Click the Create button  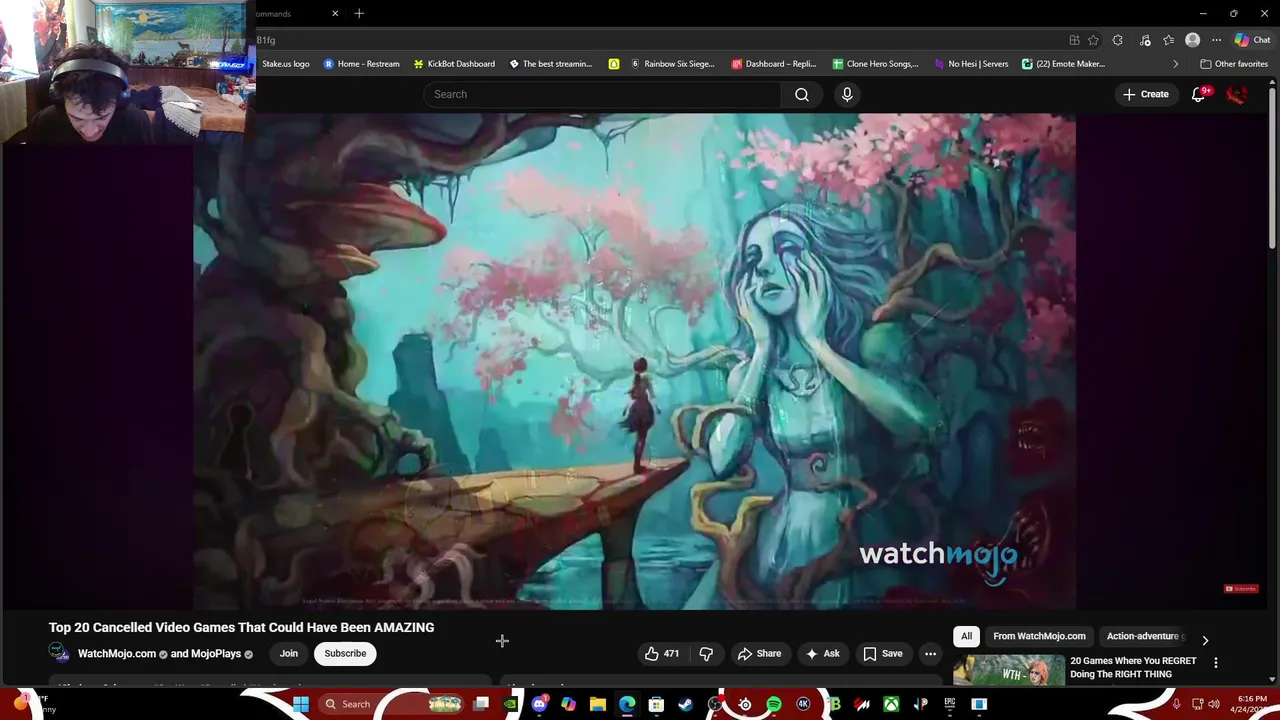tap(1146, 94)
